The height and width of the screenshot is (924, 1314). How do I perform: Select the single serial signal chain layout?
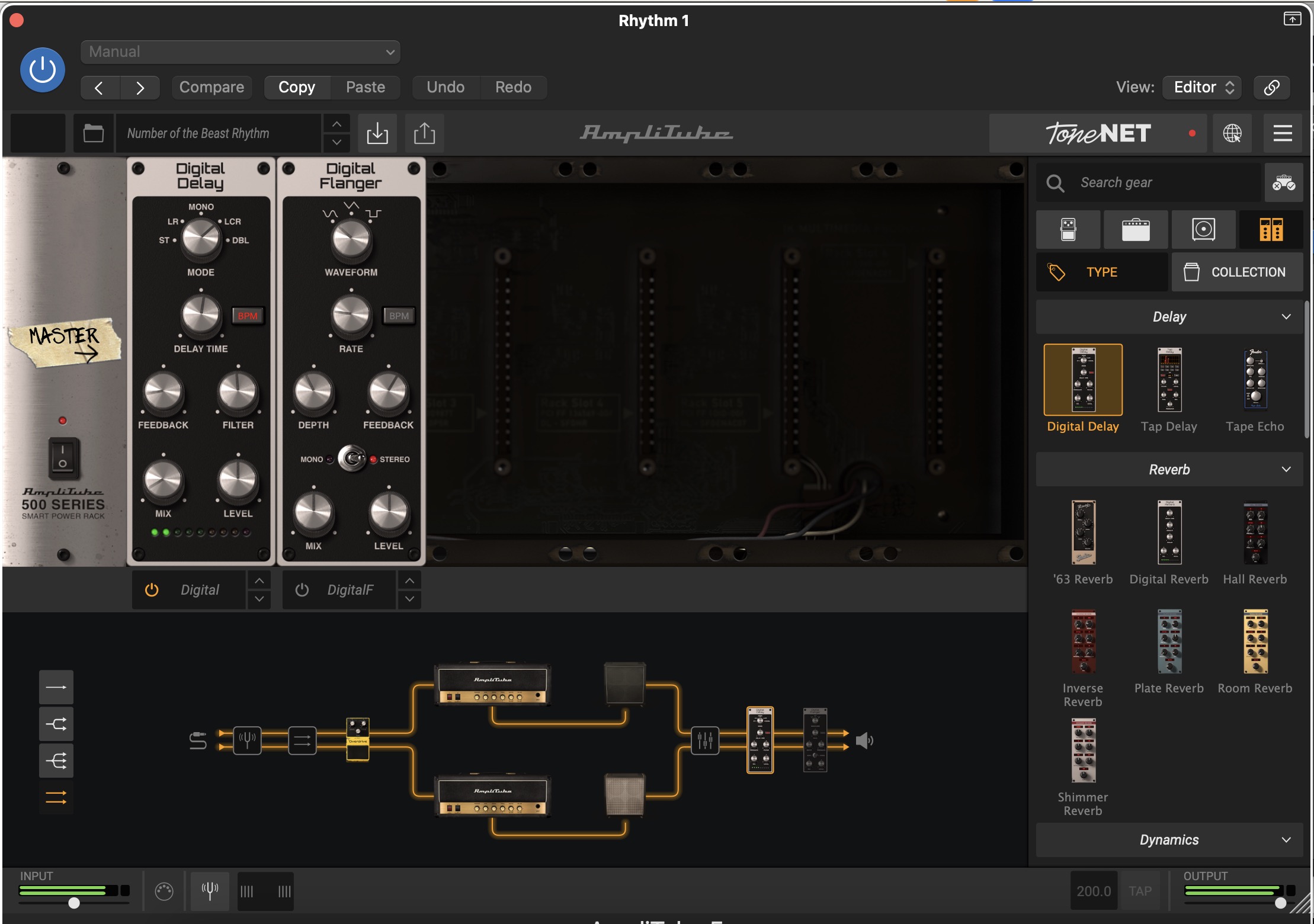(x=56, y=688)
